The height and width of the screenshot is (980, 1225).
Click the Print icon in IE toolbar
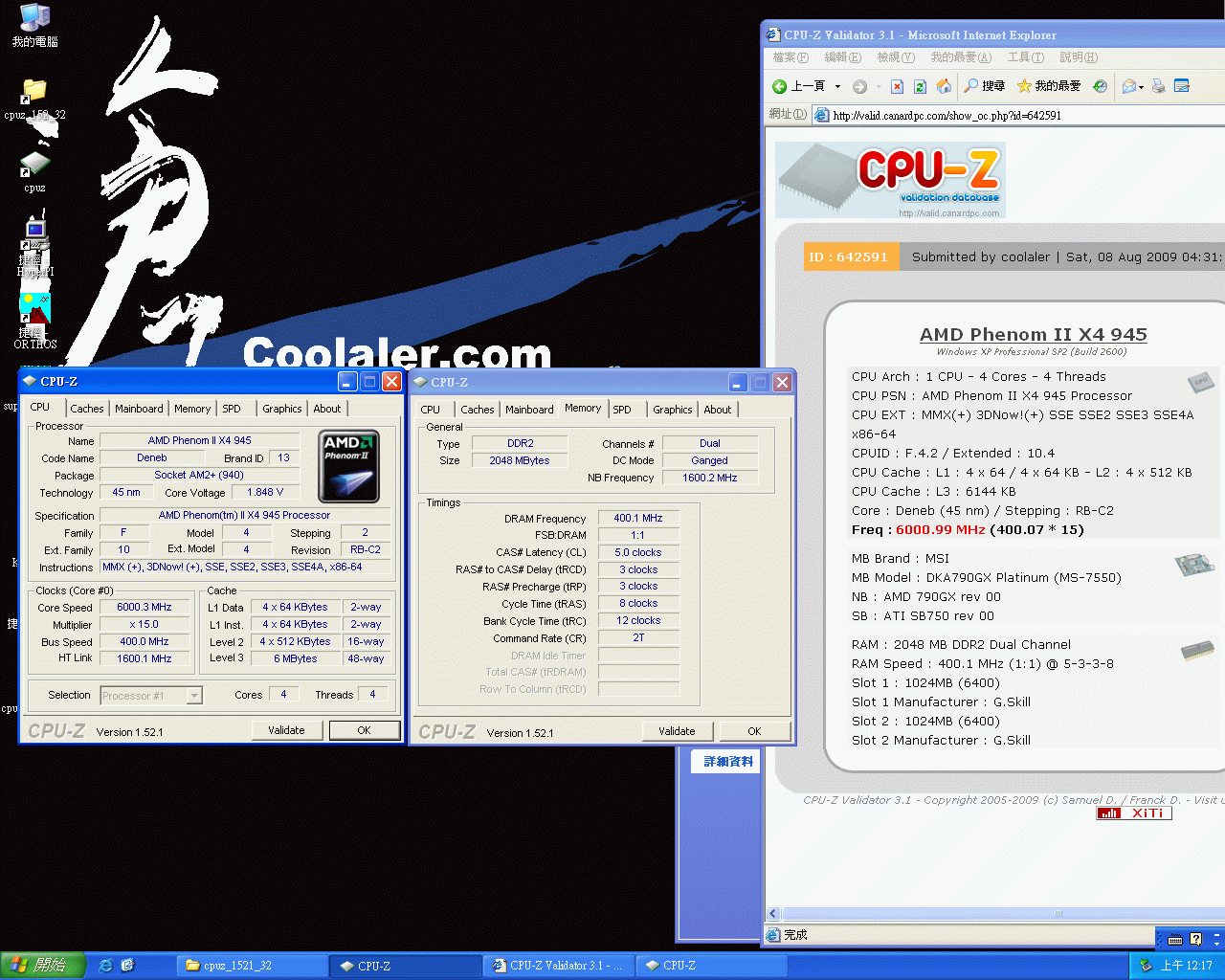1158,86
